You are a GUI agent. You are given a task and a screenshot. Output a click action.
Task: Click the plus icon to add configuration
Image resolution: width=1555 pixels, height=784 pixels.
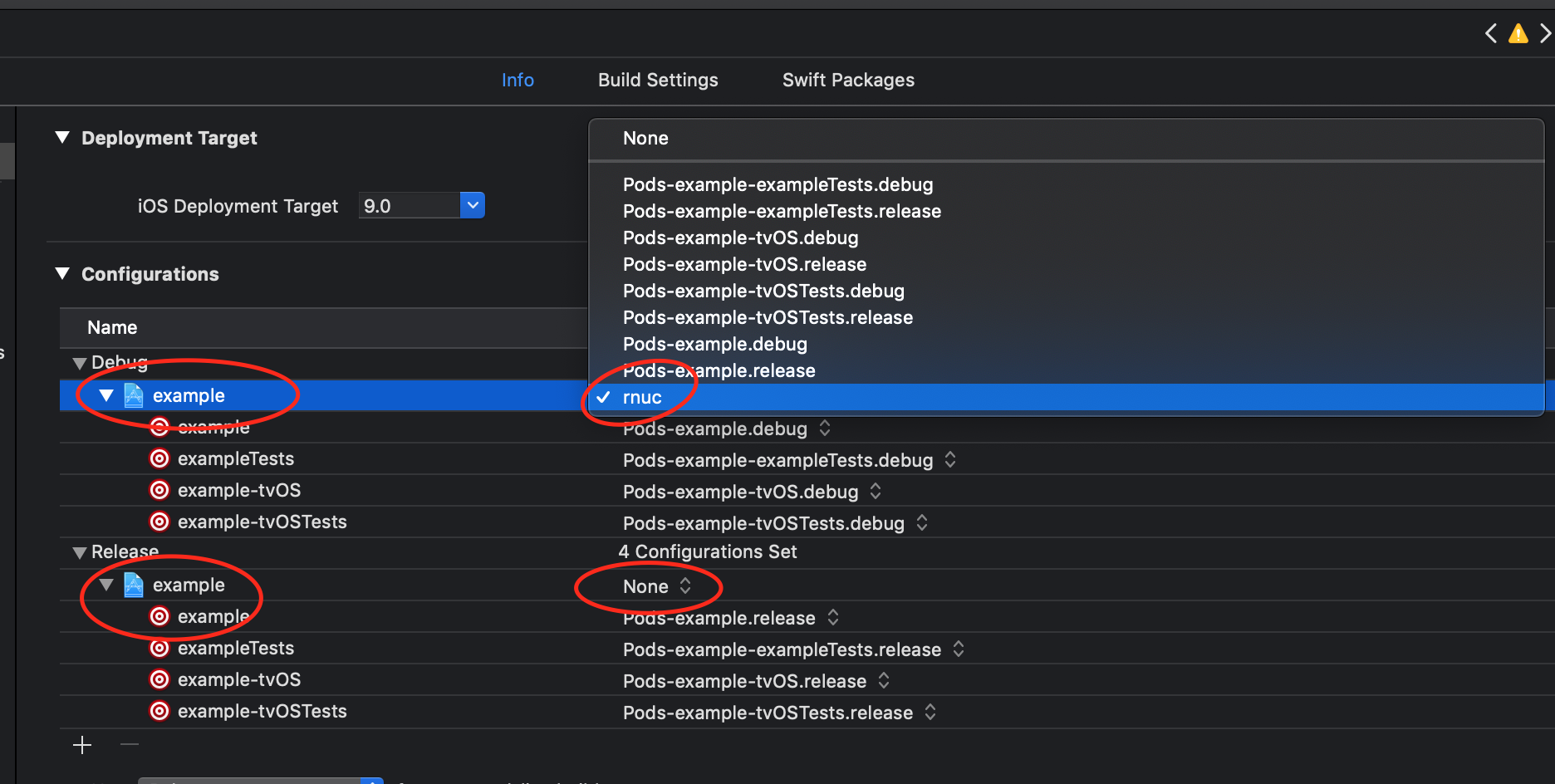pyautogui.click(x=82, y=745)
